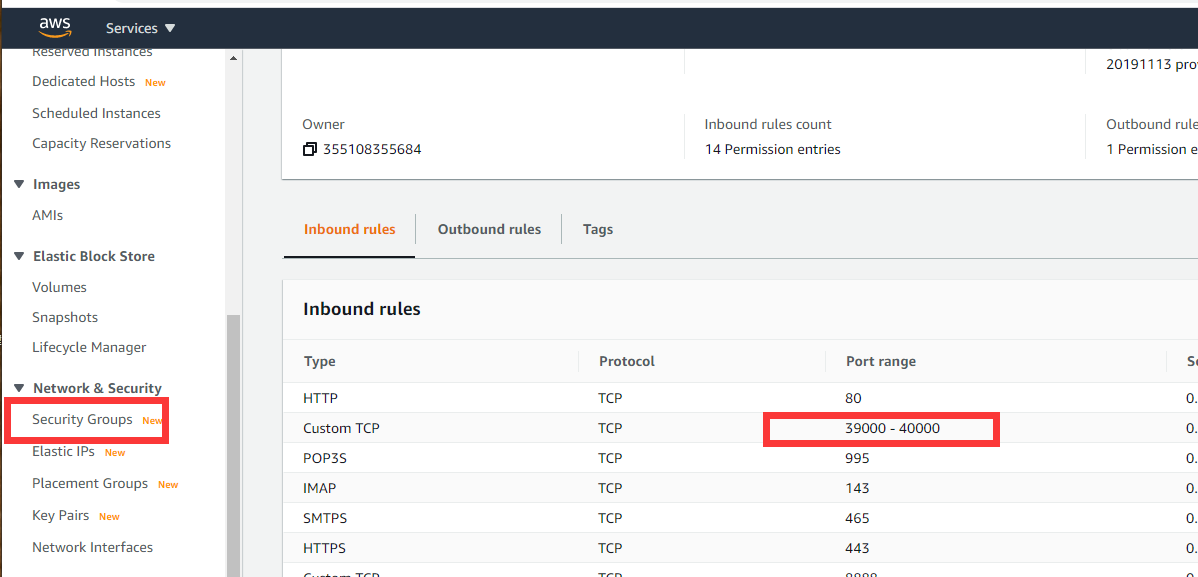This screenshot has width=1198, height=577.
Task: Open Network Interfaces page
Action: (92, 547)
